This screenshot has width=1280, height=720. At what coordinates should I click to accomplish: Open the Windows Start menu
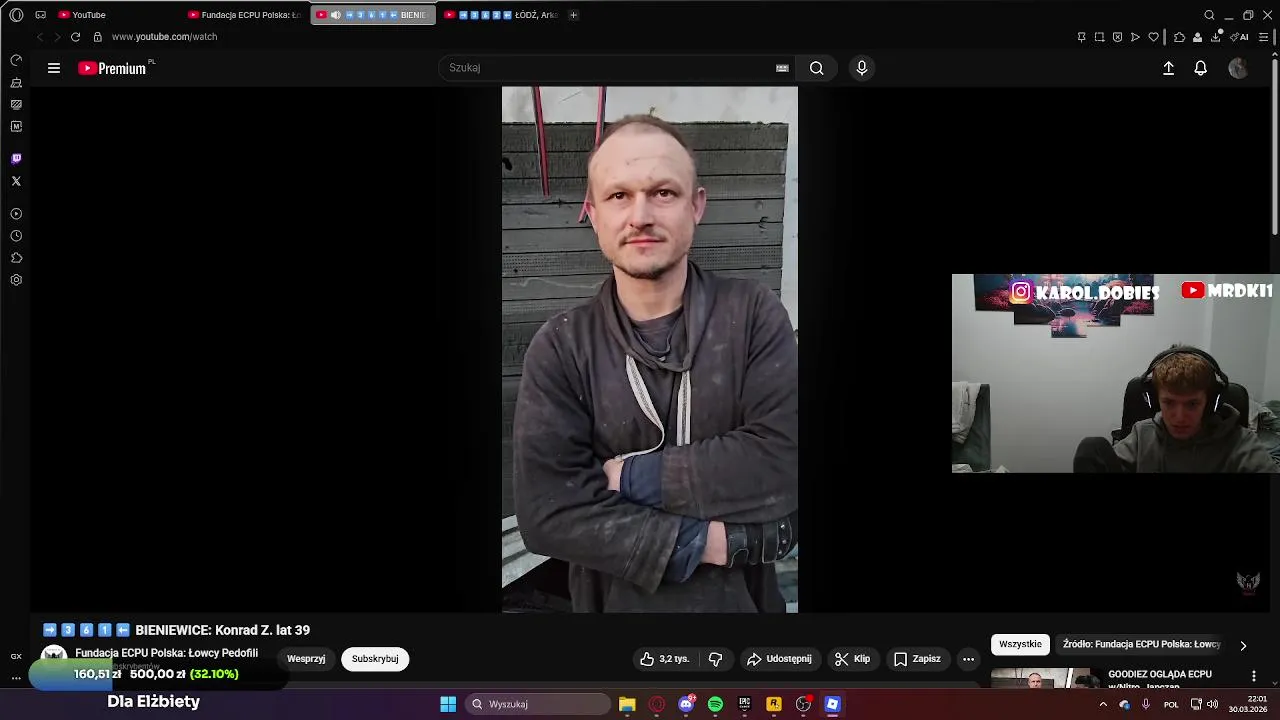pyautogui.click(x=448, y=704)
